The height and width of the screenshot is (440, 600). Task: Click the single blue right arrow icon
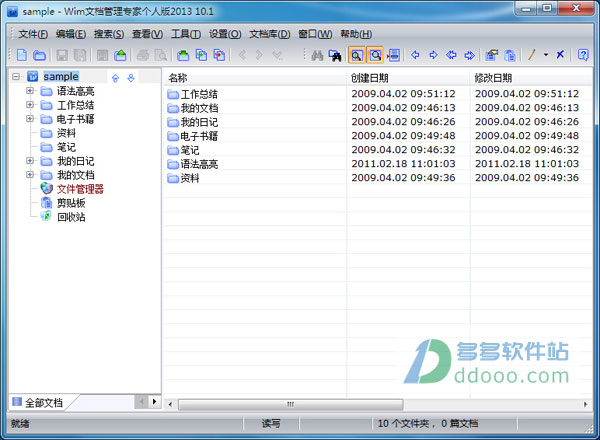433,55
